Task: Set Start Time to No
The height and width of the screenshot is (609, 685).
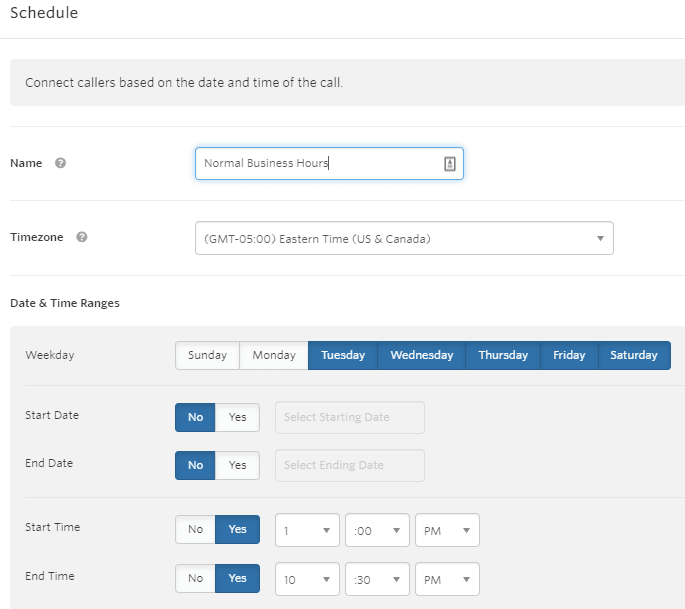Action: click(x=195, y=529)
